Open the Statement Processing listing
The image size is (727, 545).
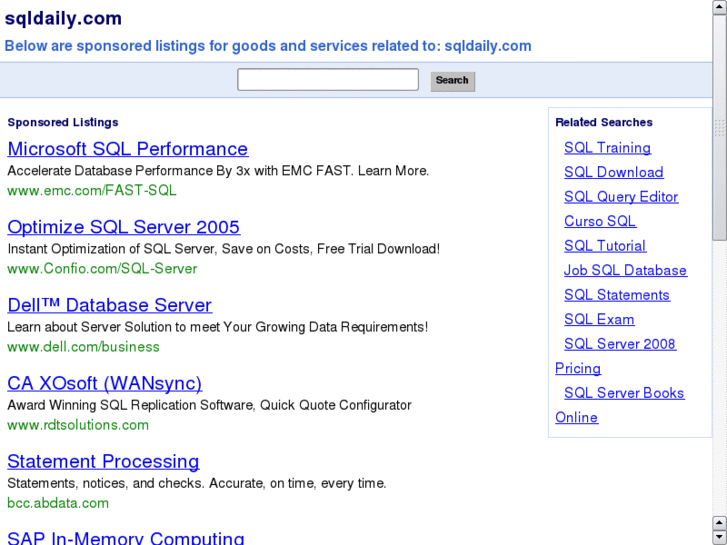pyautogui.click(x=103, y=461)
